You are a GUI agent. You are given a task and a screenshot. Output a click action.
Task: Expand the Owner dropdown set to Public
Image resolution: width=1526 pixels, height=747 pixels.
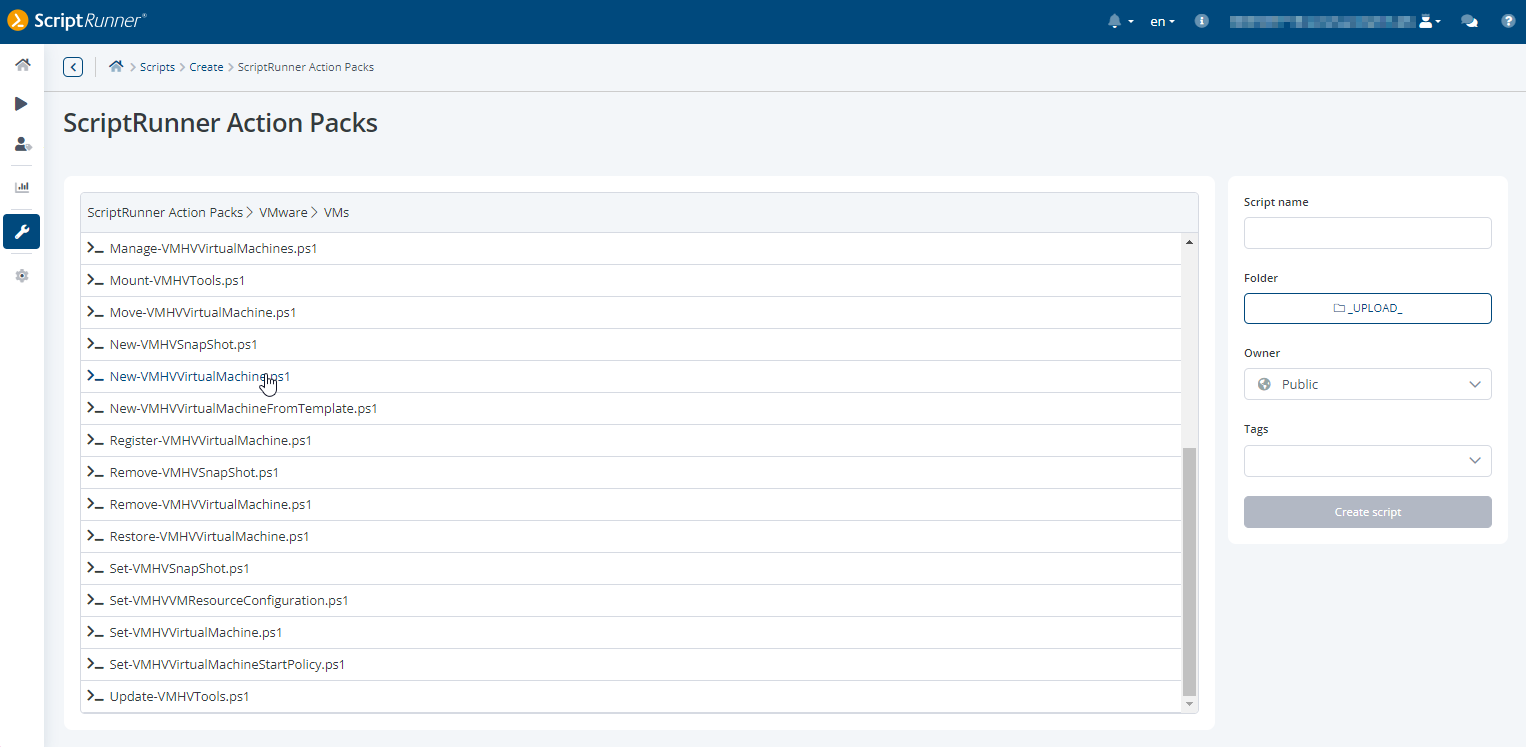1367,384
